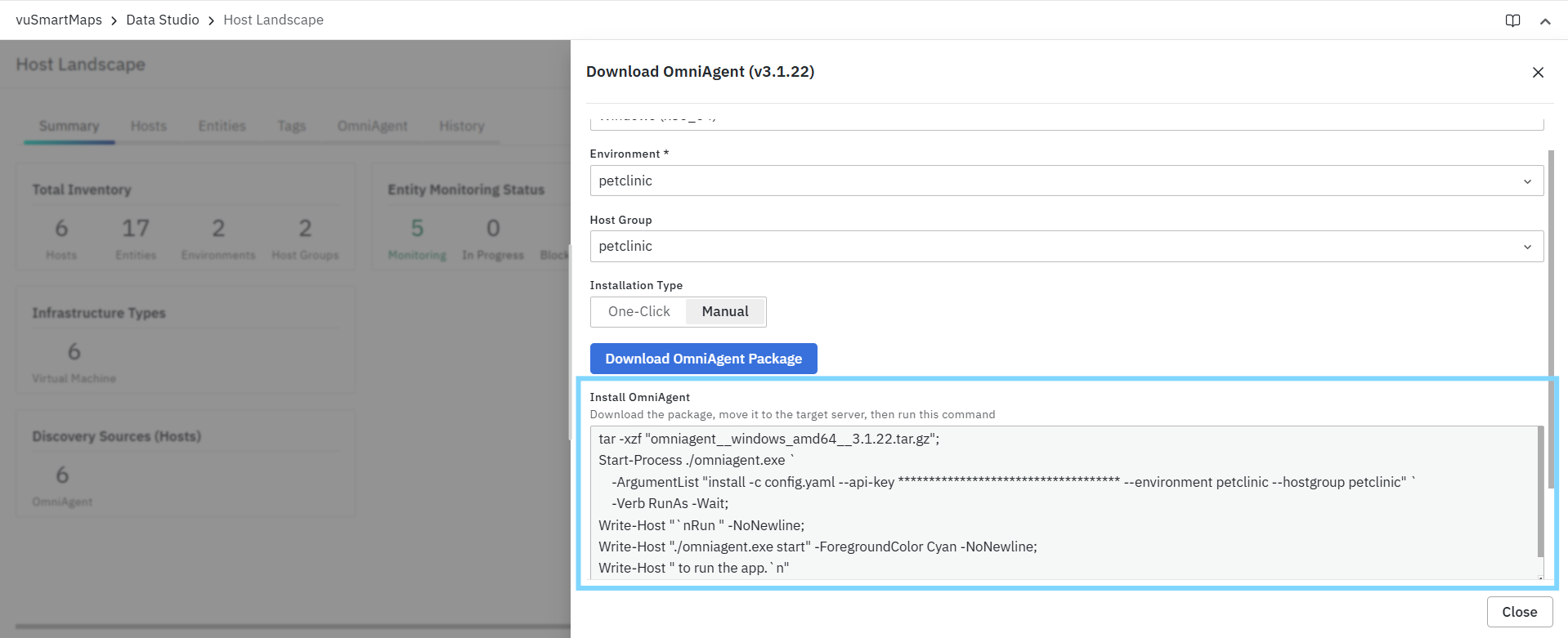Click the Entity Monitoring Status card title
Image resolution: width=1568 pixels, height=638 pixels.
pyautogui.click(x=466, y=190)
